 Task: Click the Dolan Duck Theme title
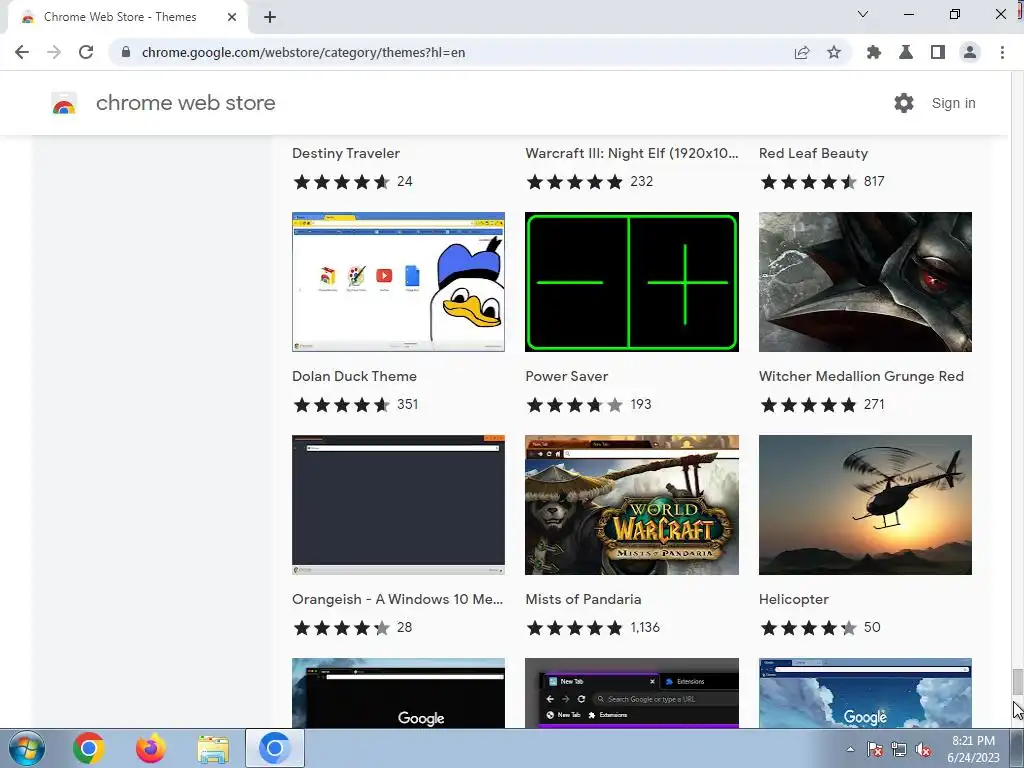pos(354,376)
